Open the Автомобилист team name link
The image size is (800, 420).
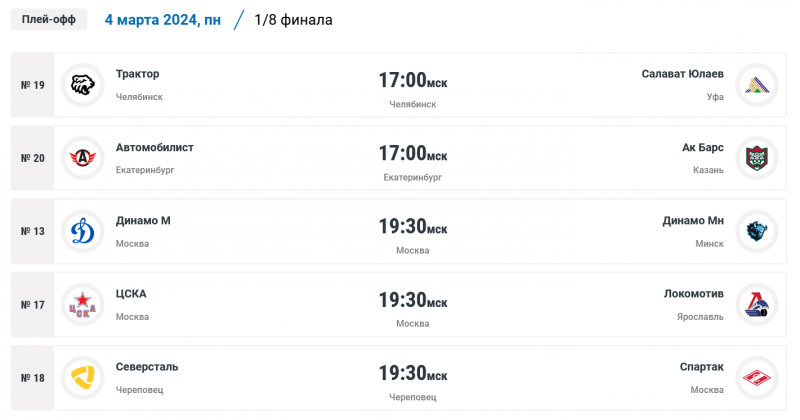click(154, 147)
